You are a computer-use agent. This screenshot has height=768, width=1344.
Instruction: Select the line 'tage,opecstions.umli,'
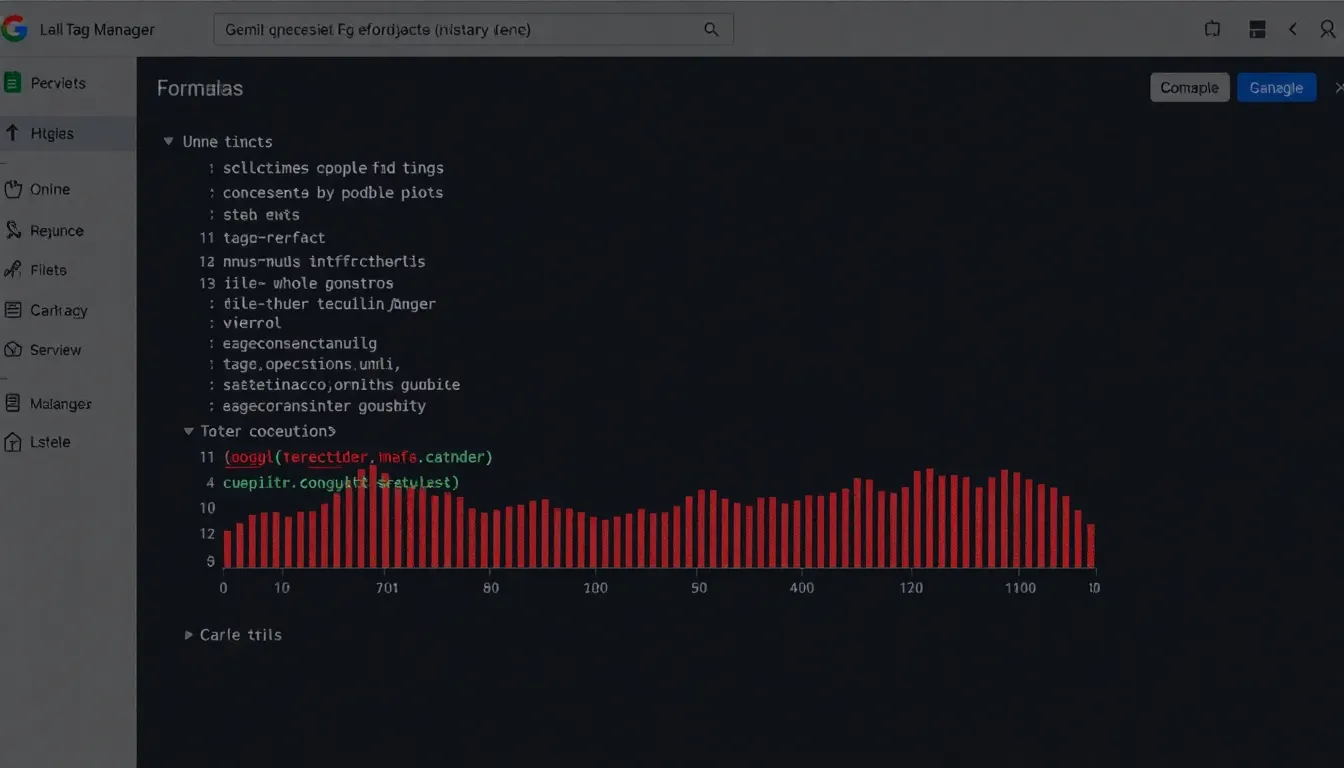311,364
